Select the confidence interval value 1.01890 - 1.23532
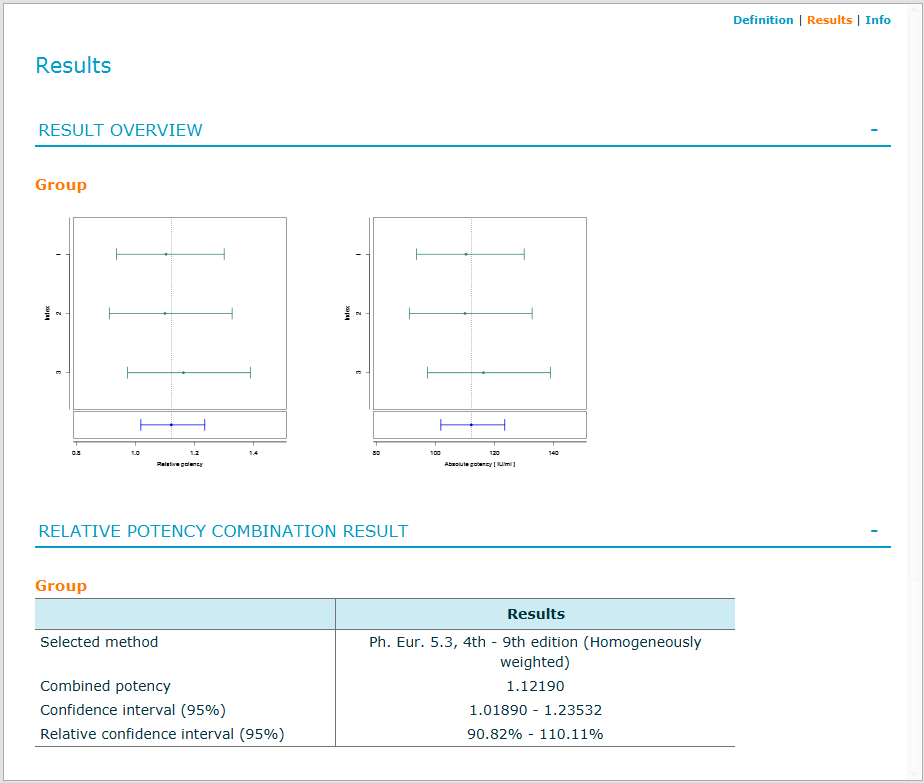The height and width of the screenshot is (783, 924). point(535,710)
